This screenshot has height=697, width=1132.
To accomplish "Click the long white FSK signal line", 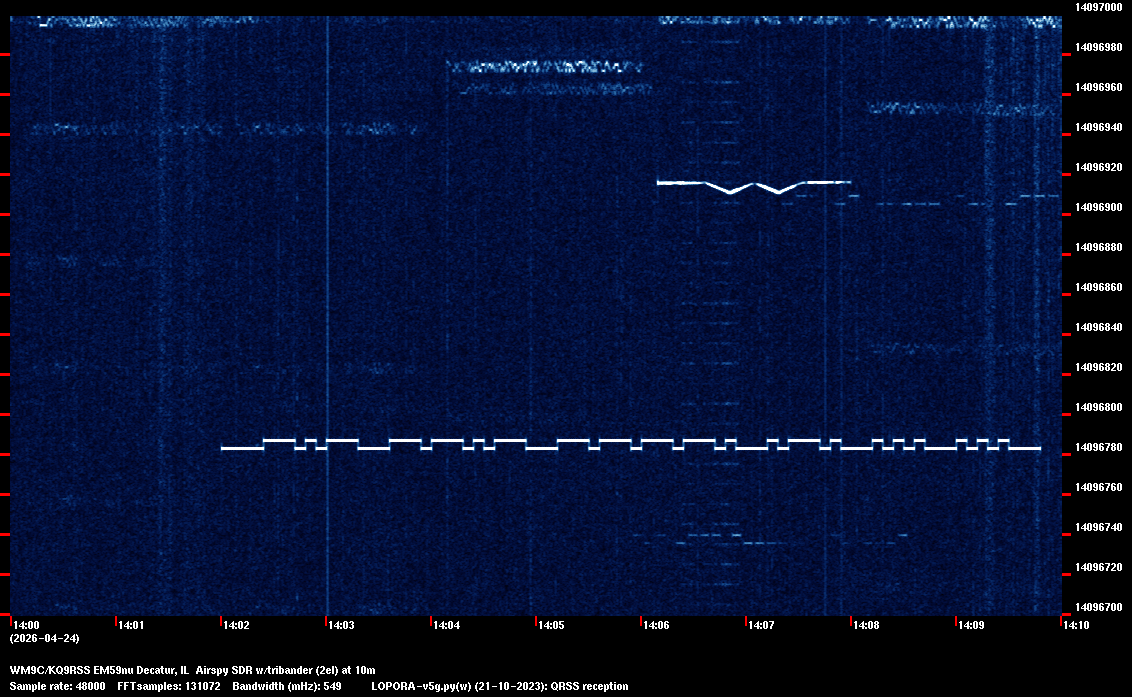I will (630, 445).
